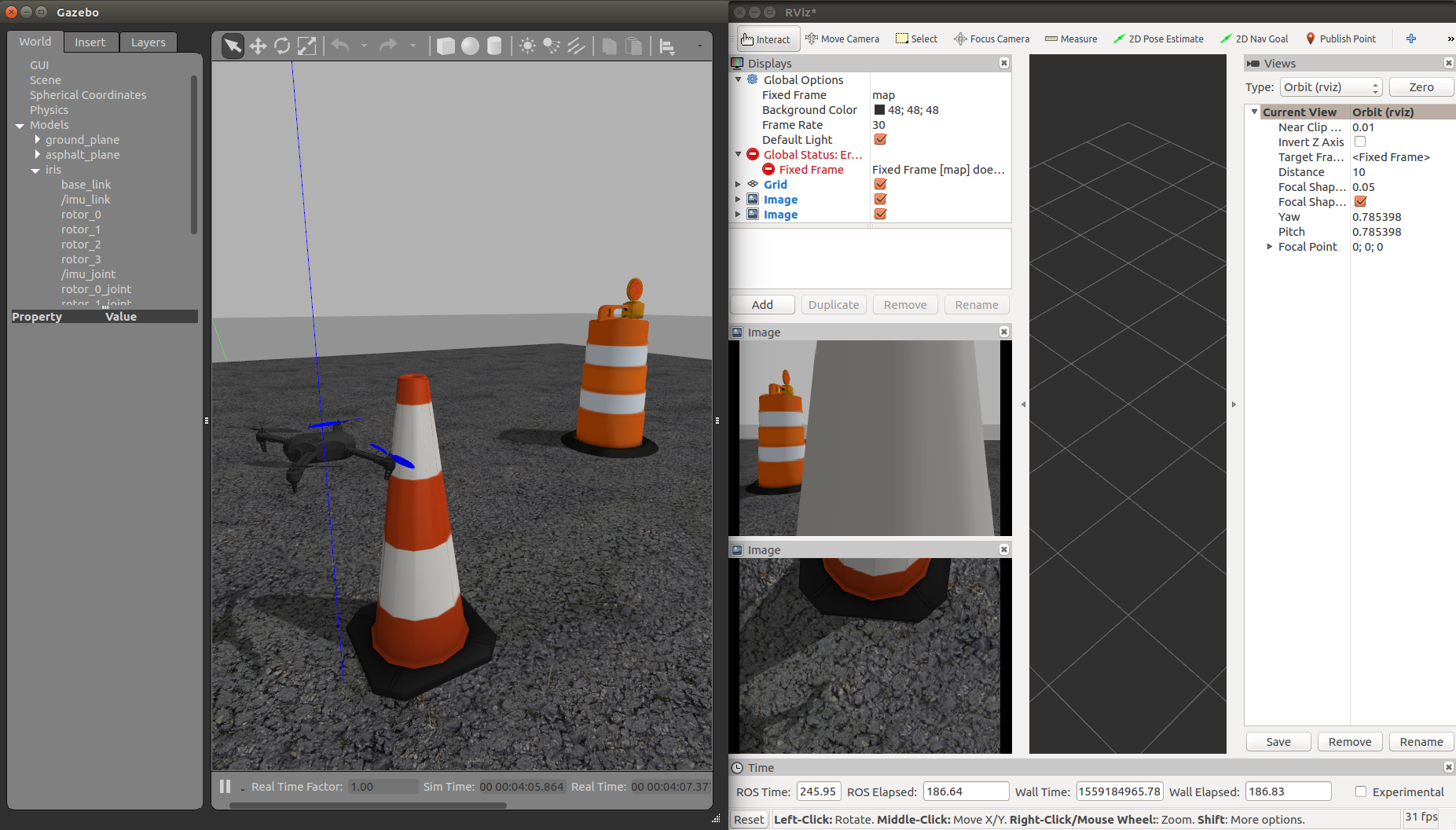Click the Rename button in Views panel

click(1421, 742)
